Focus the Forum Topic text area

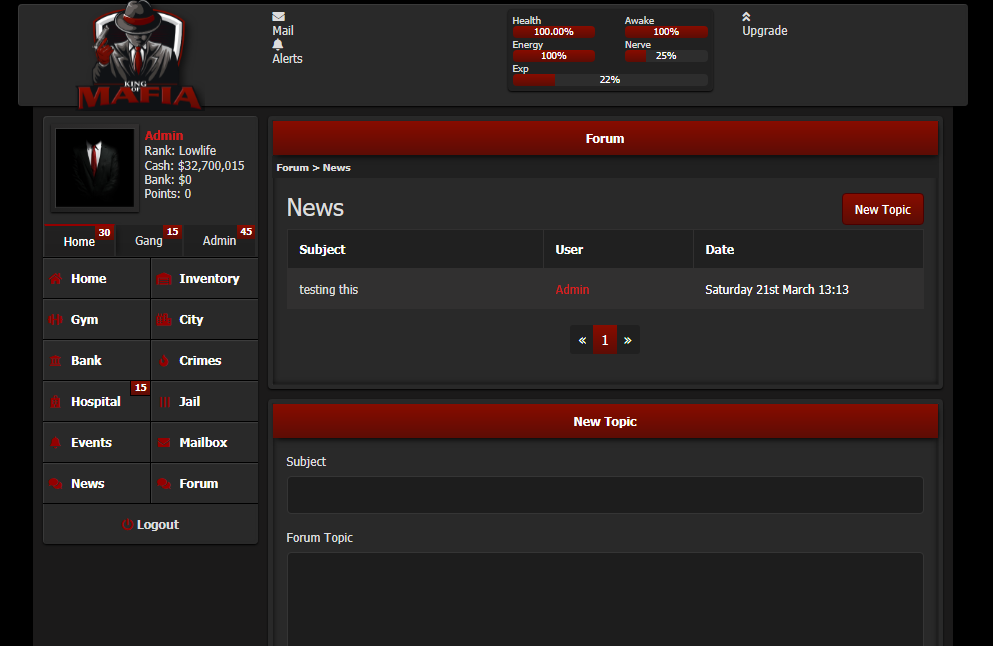coord(605,599)
